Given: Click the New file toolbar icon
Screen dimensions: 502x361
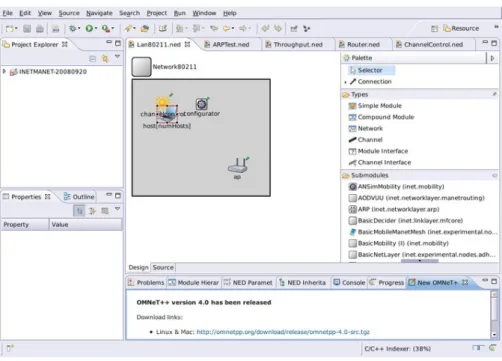Looking at the screenshot, I should coord(10,29).
